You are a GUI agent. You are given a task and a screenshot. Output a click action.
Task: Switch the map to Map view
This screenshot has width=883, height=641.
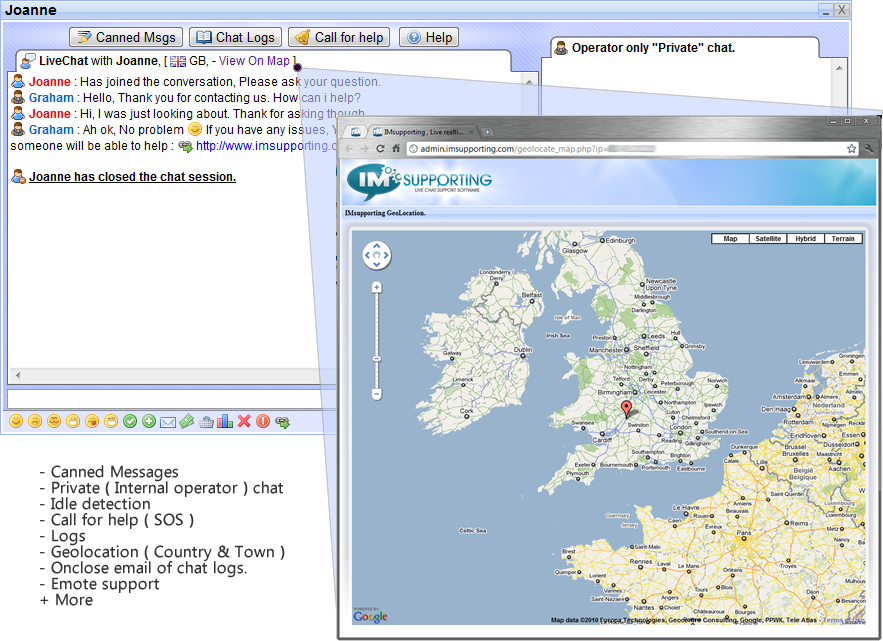pos(730,239)
